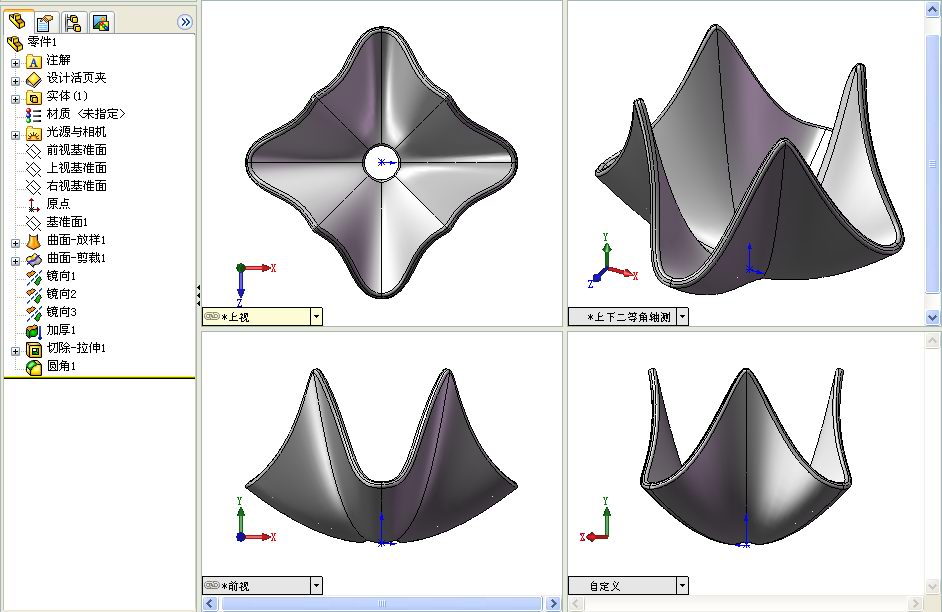Click the 光源与相机 lights folder icon
The width and height of the screenshot is (942, 612).
34,133
